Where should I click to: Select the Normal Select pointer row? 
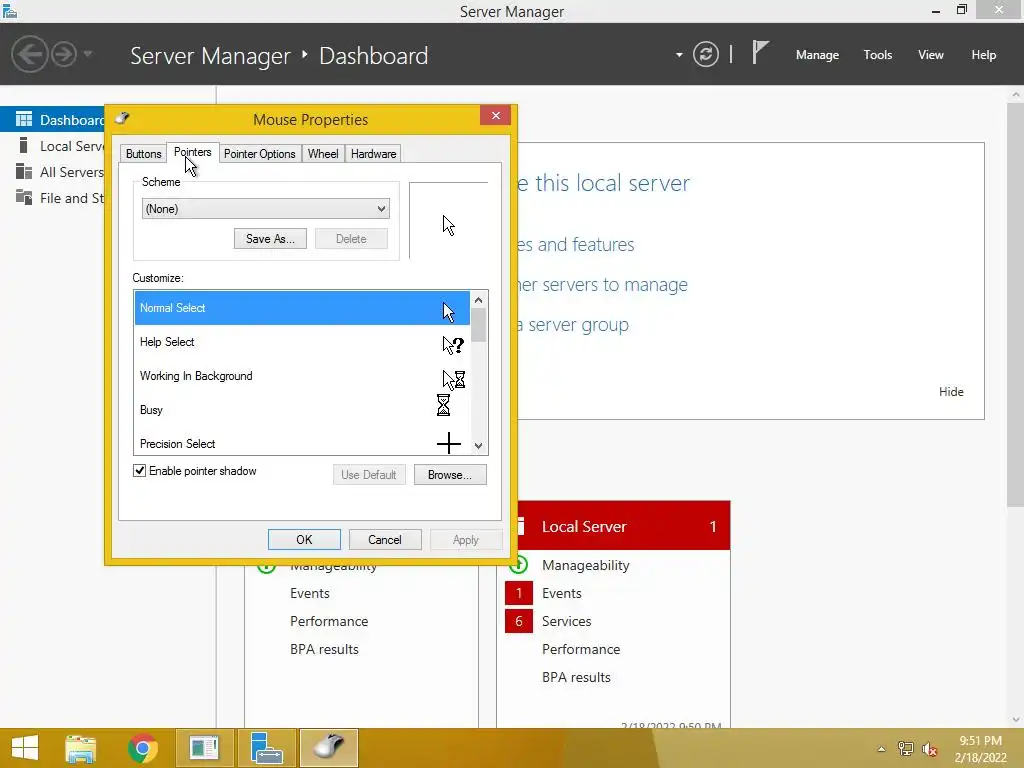[302, 308]
